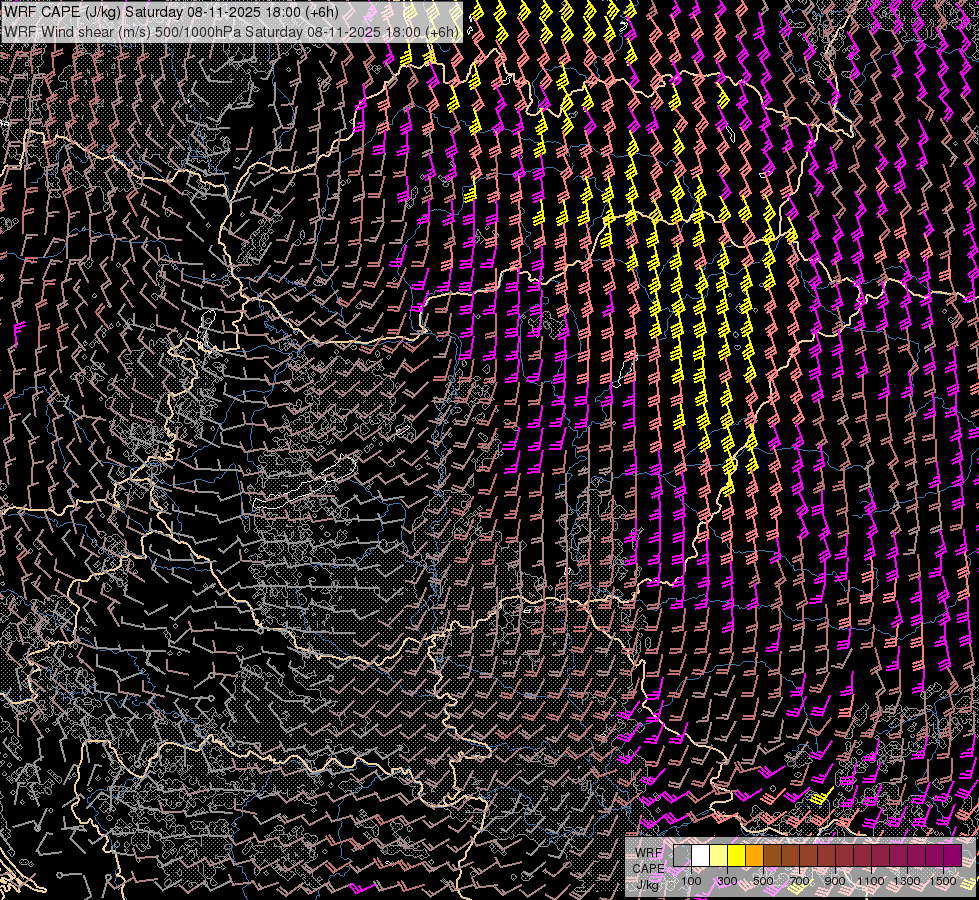Viewport: 979px width, 900px height.
Task: Click the 500/1000hPa text in the header
Action: click(x=196, y=32)
